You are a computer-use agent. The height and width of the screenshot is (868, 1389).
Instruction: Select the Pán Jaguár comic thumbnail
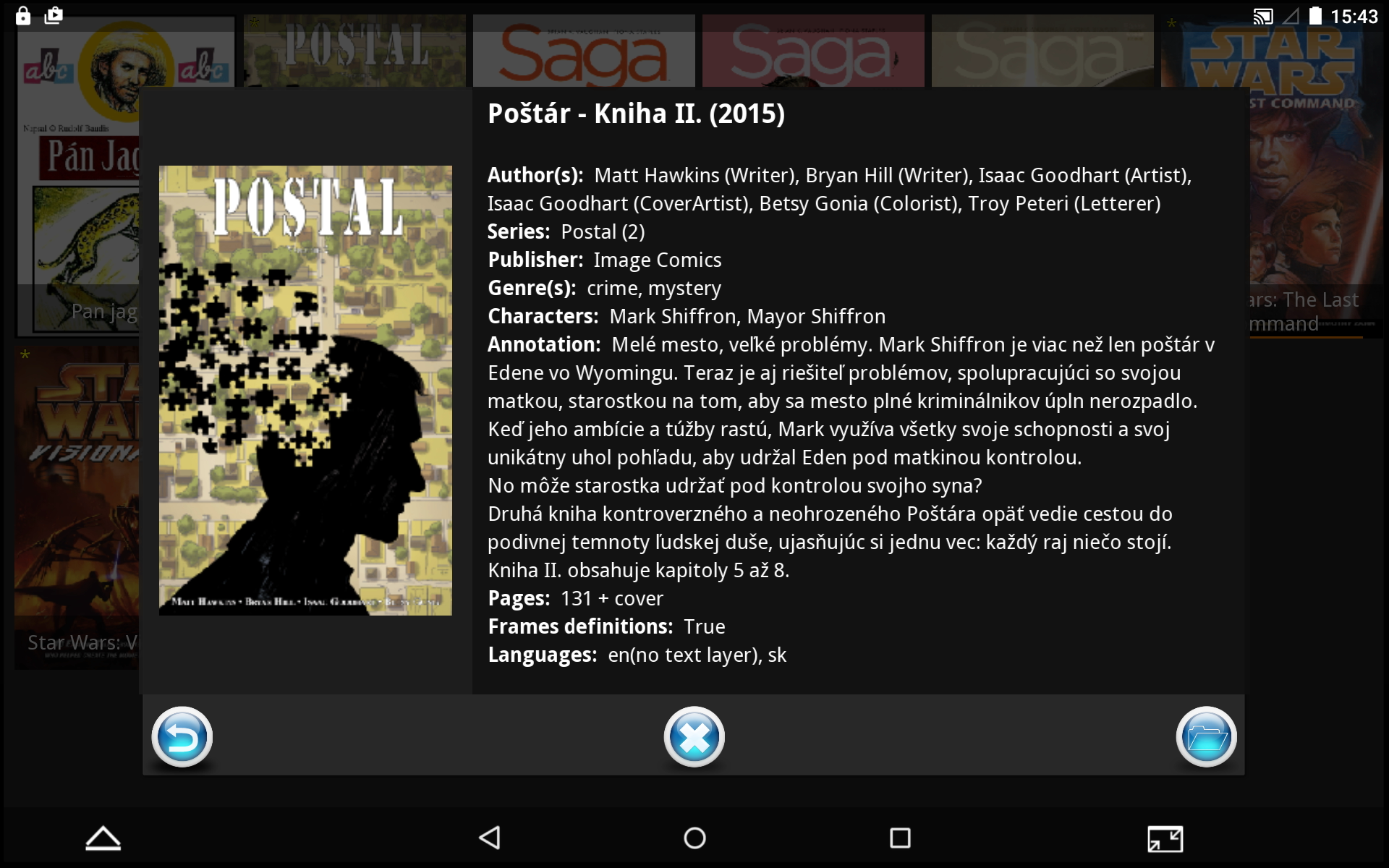pos(77,176)
